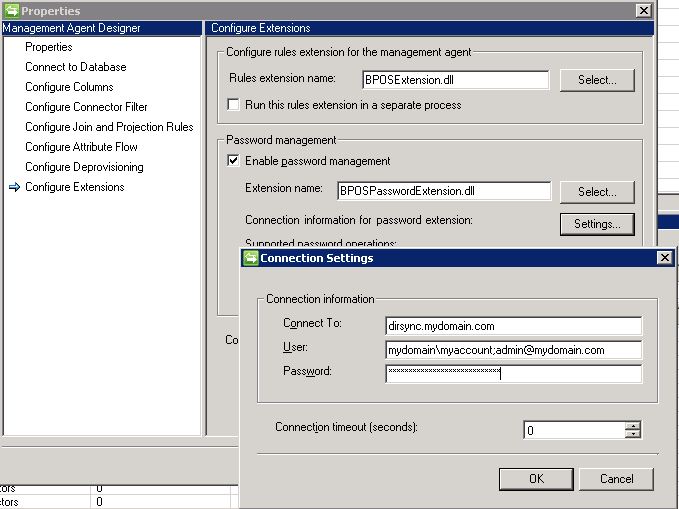Go to Configure Connector Filter page

pyautogui.click(x=86, y=107)
